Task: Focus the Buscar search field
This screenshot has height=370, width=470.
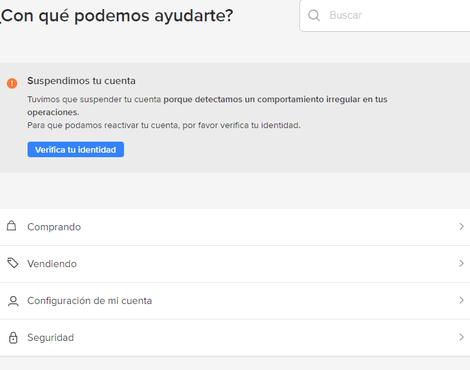Action: [x=385, y=15]
